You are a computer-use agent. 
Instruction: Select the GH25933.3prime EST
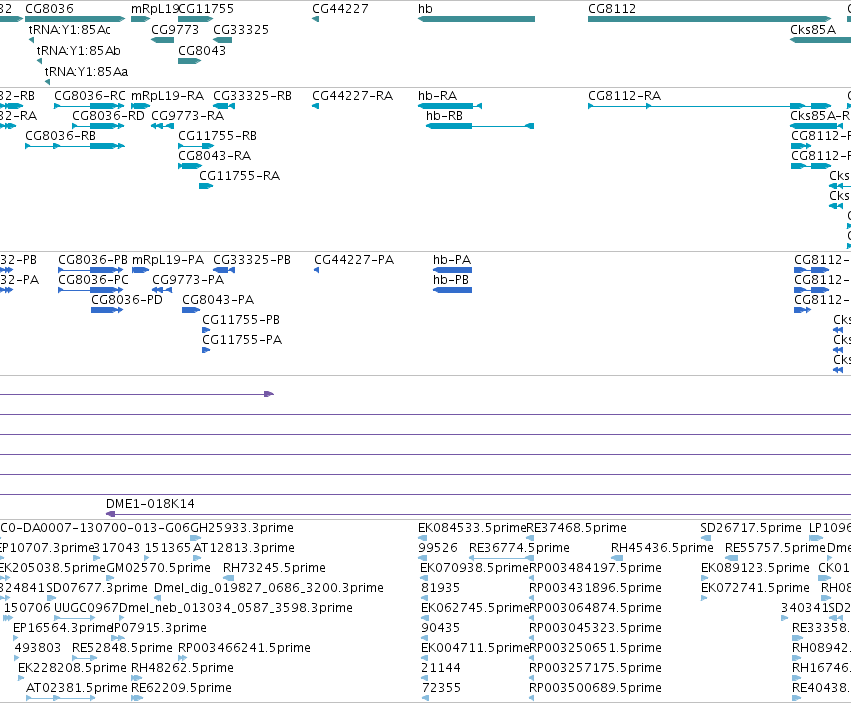[x=196, y=538]
